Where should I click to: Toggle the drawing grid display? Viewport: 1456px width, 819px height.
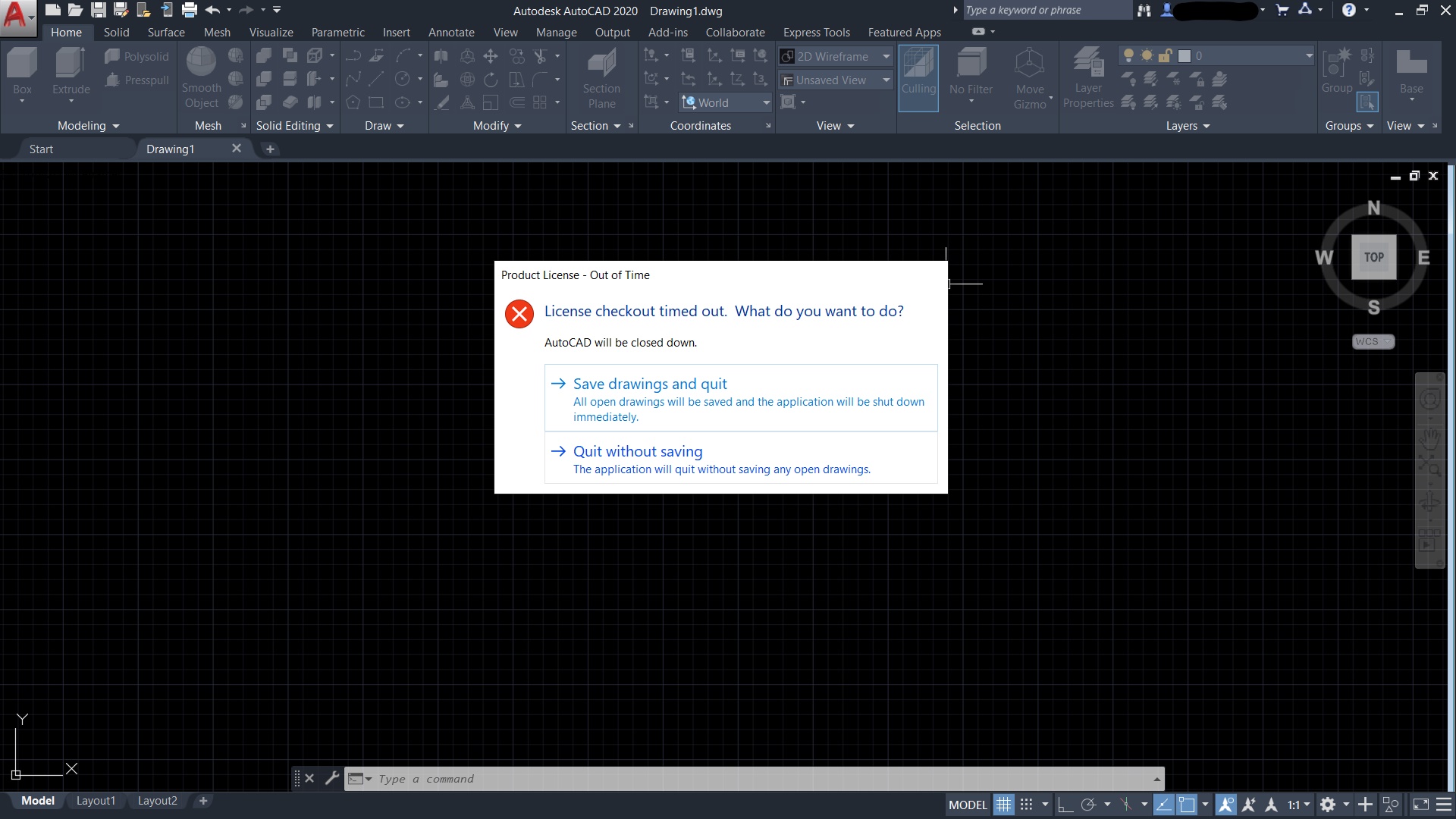(x=1003, y=805)
